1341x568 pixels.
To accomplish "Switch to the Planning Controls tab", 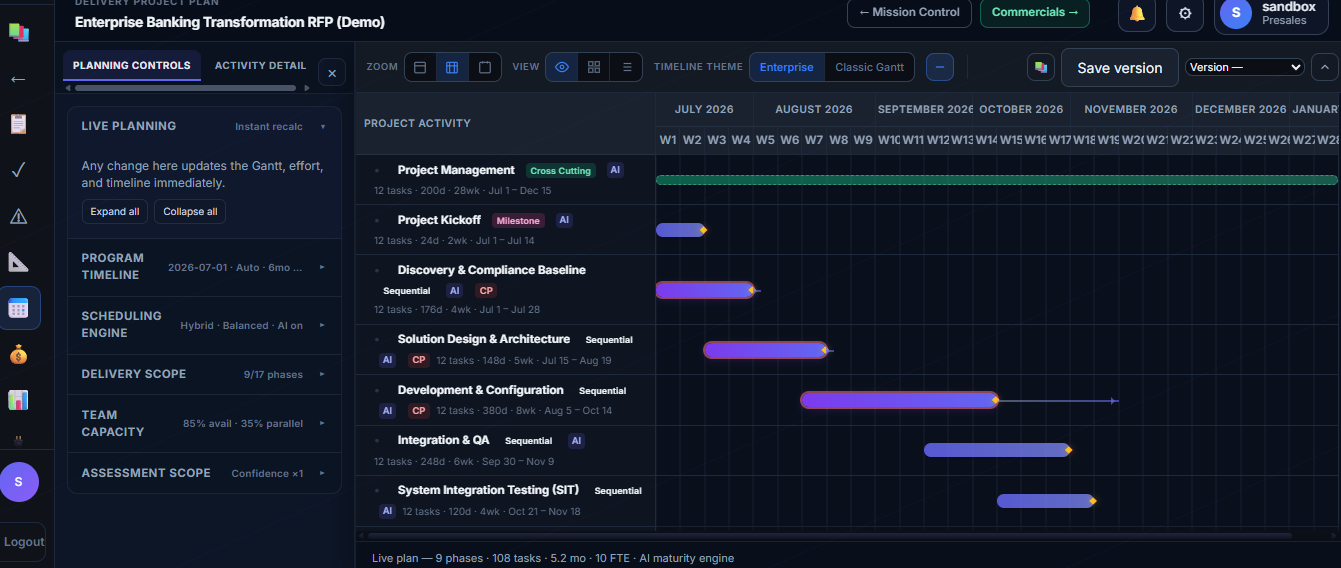I will click(x=131, y=66).
